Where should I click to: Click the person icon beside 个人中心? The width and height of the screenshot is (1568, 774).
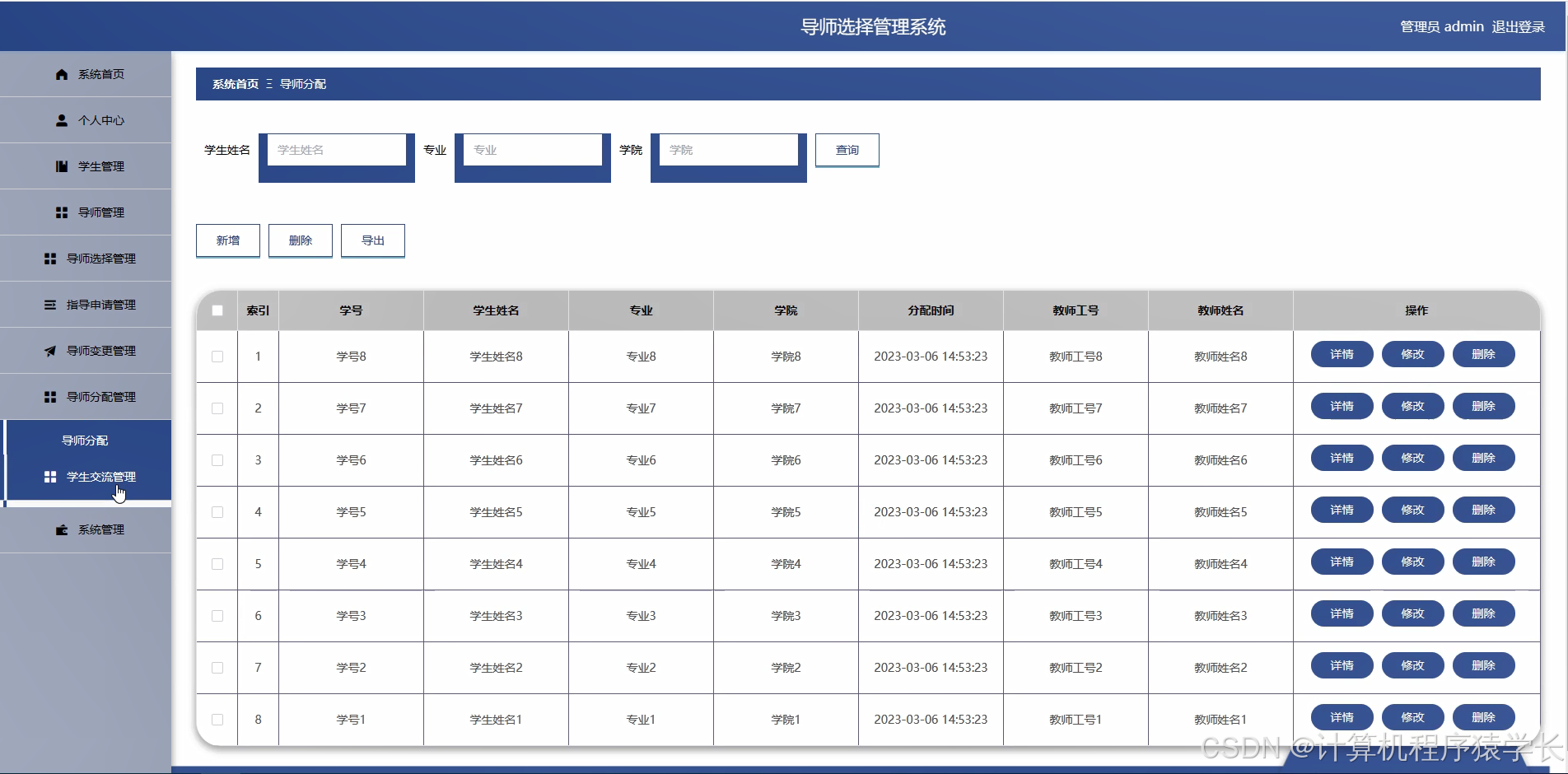pos(62,120)
